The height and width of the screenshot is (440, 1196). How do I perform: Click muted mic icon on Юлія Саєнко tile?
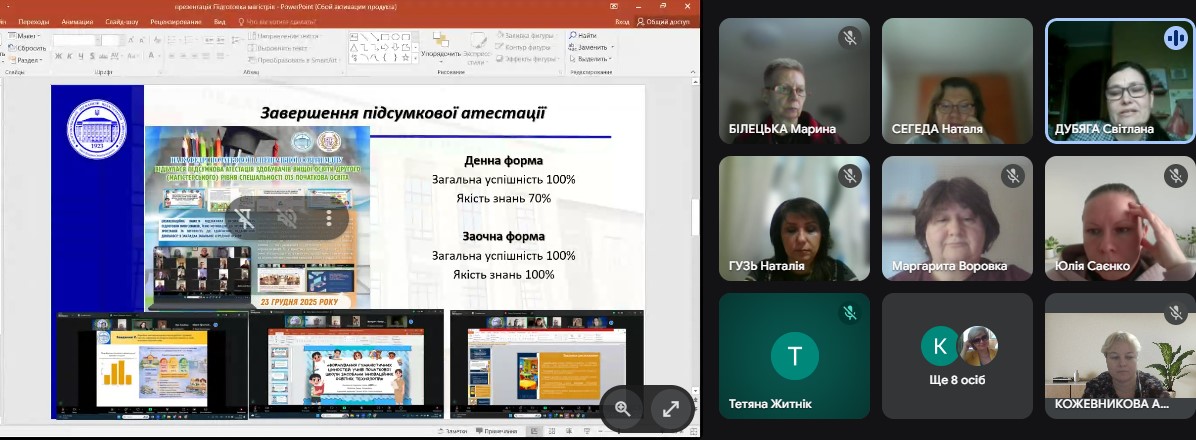pyautogui.click(x=1175, y=176)
